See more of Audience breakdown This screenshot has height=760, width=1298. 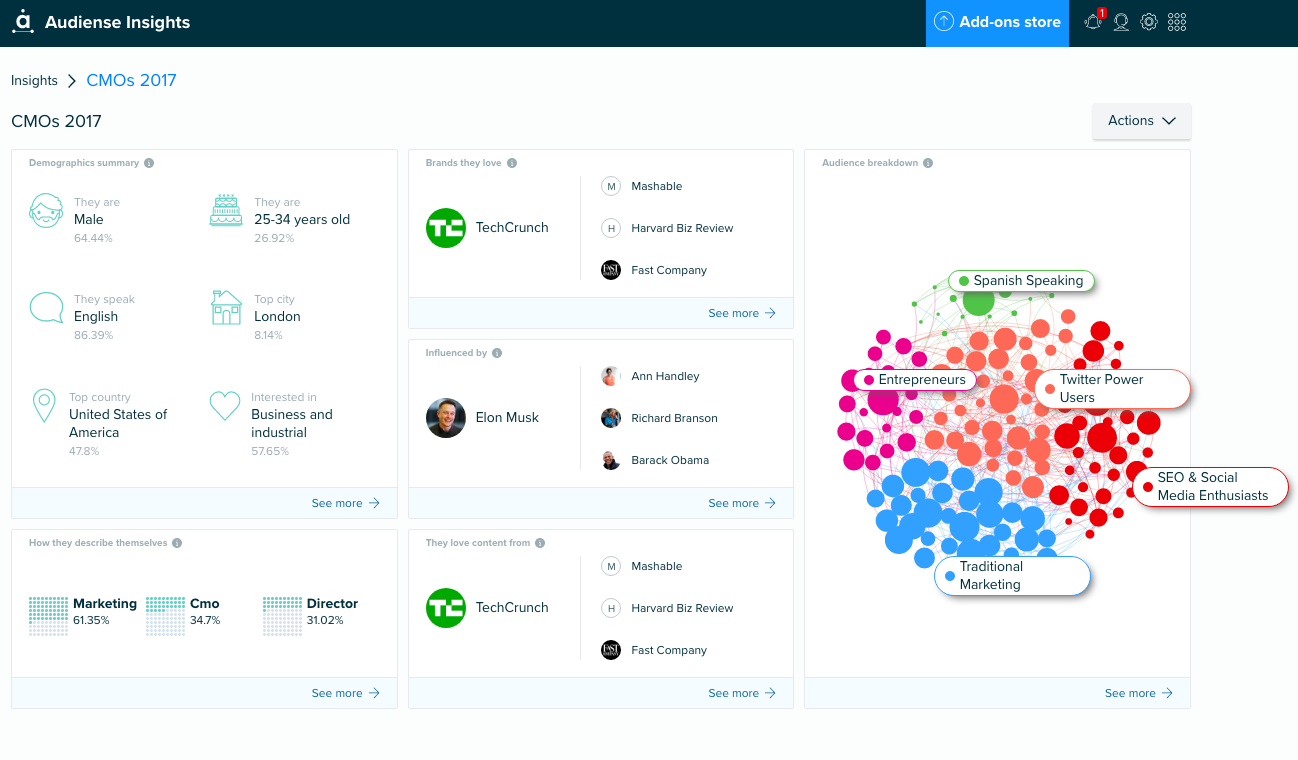pos(1138,693)
